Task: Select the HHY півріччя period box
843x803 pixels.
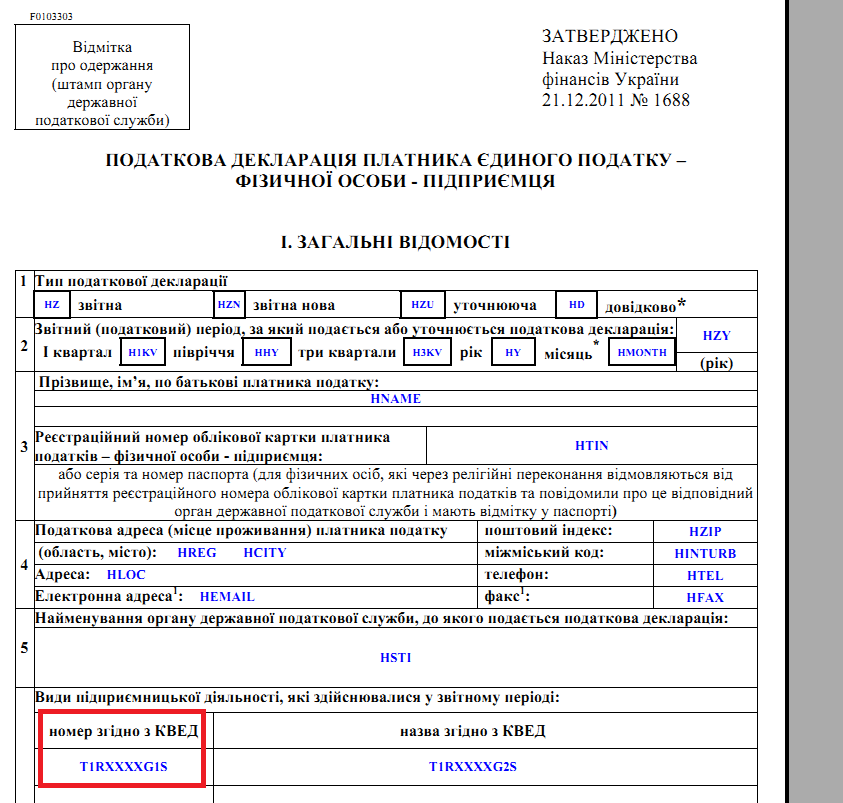Action: coord(267,352)
